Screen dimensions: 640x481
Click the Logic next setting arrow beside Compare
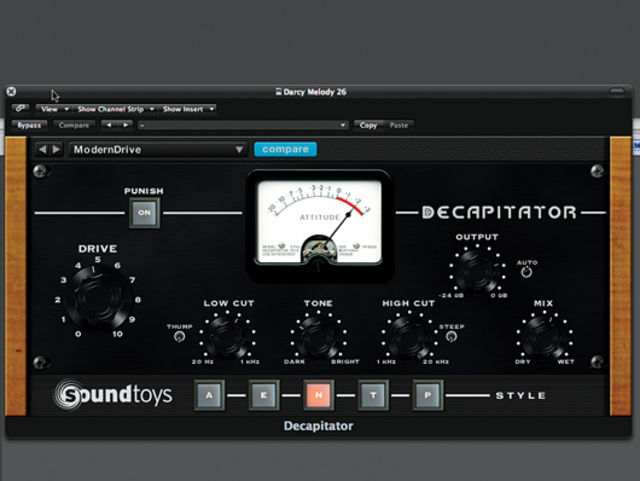tap(125, 125)
